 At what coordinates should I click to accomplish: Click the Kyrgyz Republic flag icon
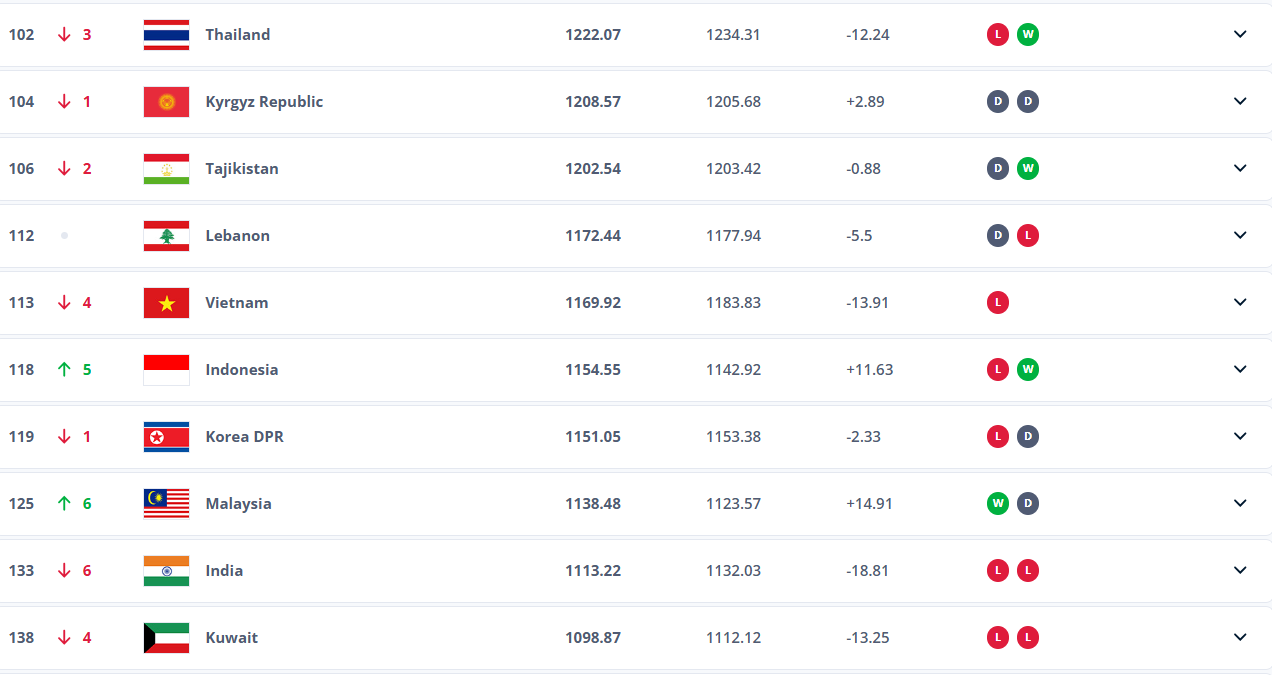[166, 102]
